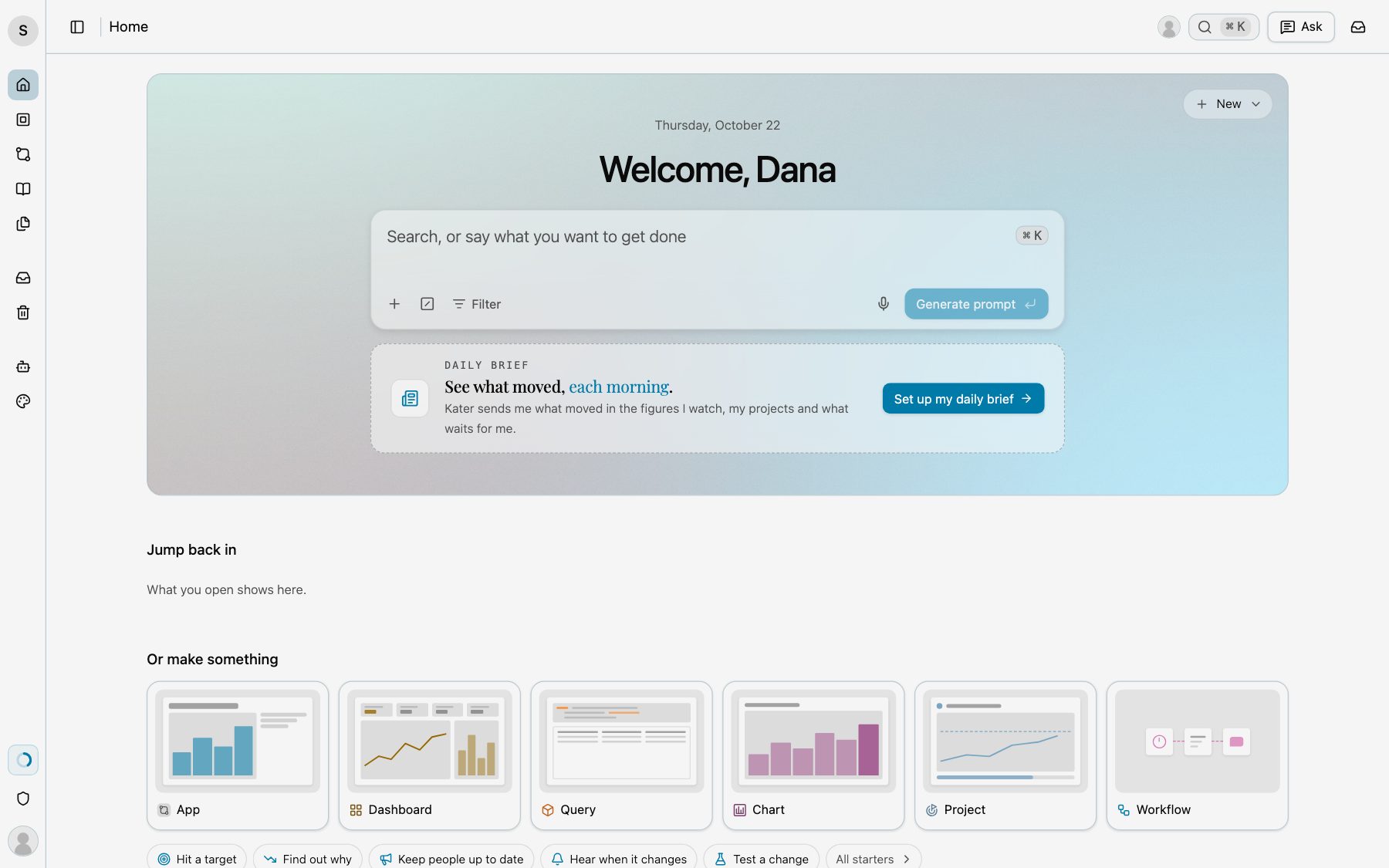The image size is (1389, 868).
Task: Click the user avatar in top bar
Action: point(1169,27)
